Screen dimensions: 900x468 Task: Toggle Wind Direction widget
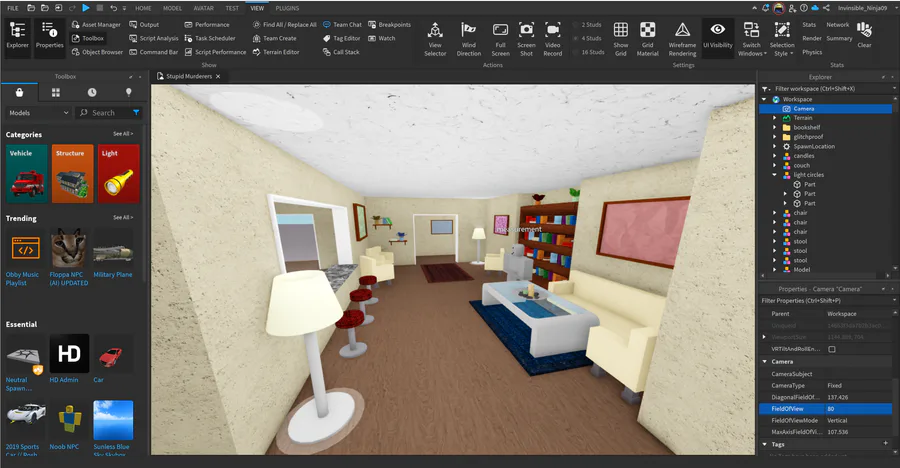click(x=468, y=38)
